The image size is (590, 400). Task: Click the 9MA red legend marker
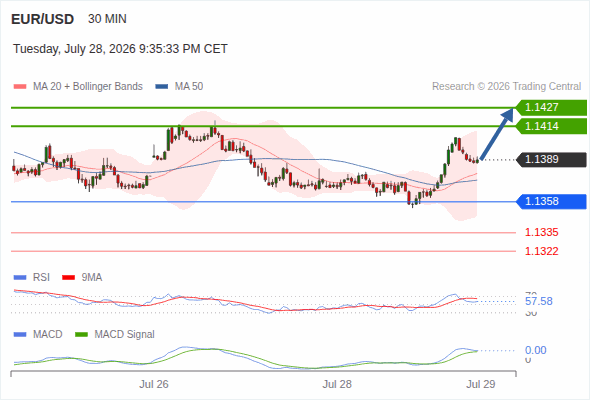[x=68, y=278]
